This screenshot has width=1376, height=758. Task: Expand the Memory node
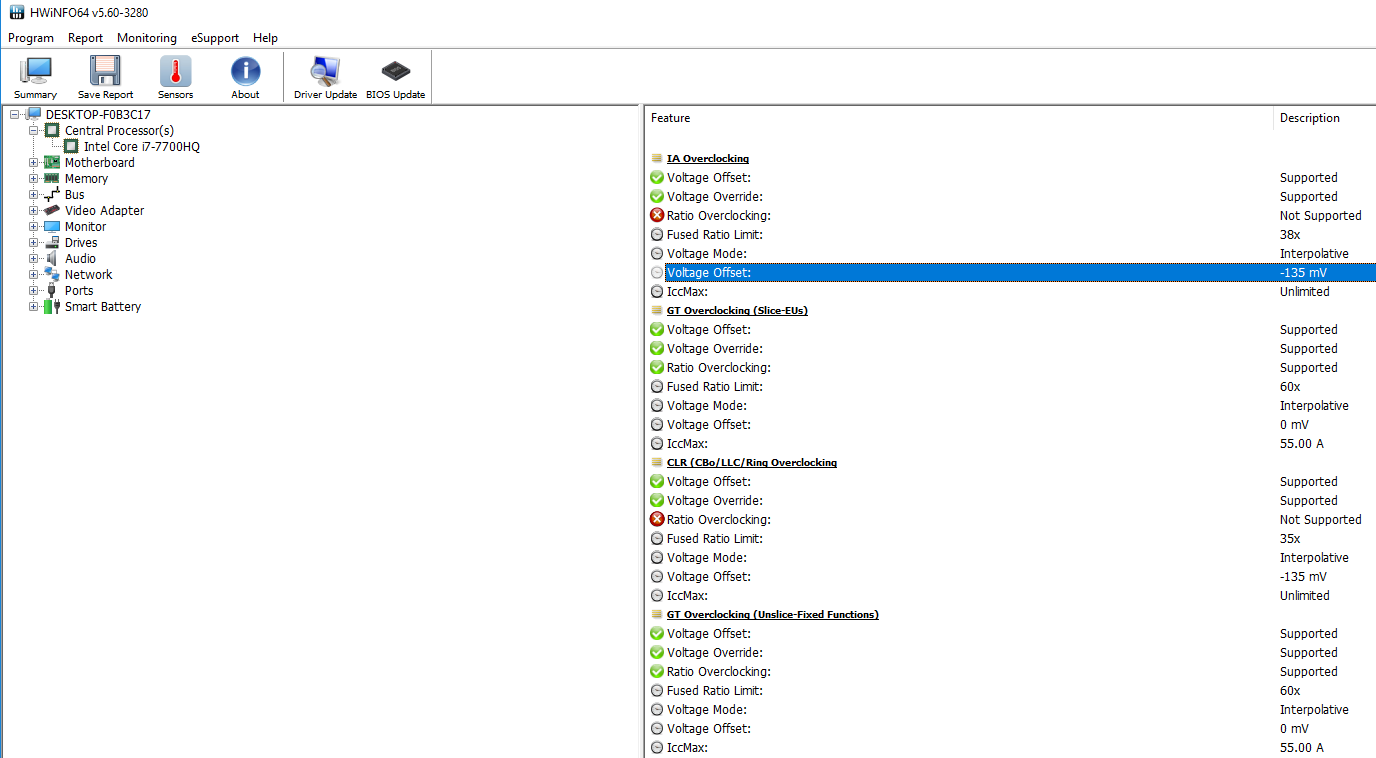(34, 178)
